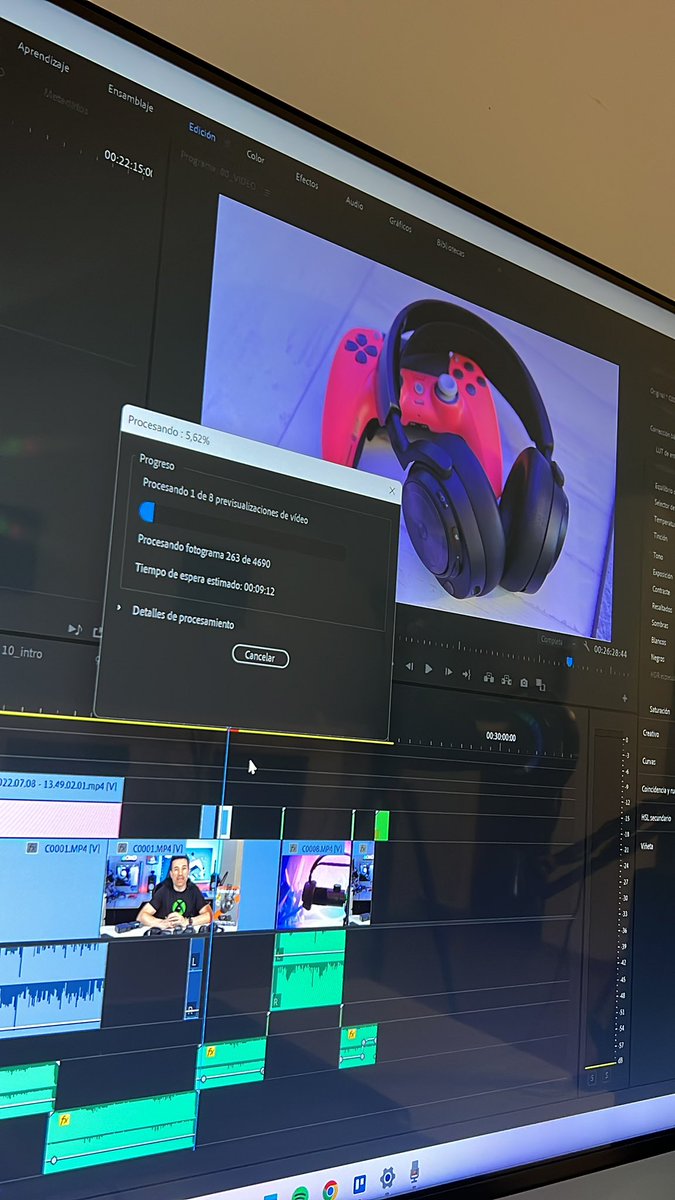675x1200 pixels.
Task: Select the 13.49.02.01.mp4 pink clip
Action: click(60, 806)
